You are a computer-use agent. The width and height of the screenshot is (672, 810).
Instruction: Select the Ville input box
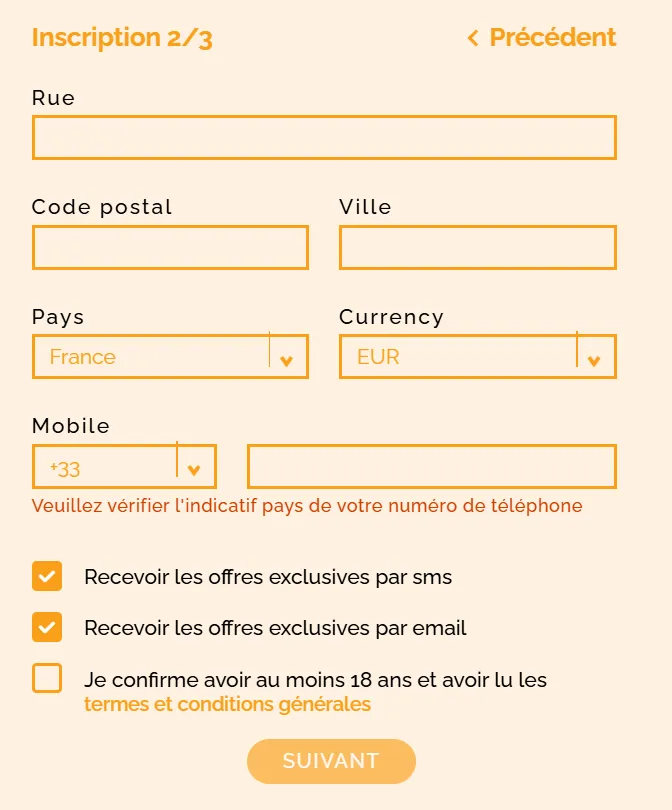pos(477,248)
